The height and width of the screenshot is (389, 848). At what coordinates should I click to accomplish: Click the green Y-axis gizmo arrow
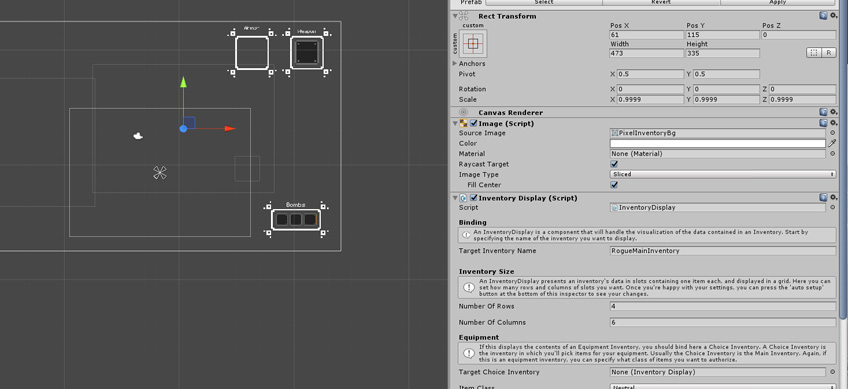pos(183,82)
